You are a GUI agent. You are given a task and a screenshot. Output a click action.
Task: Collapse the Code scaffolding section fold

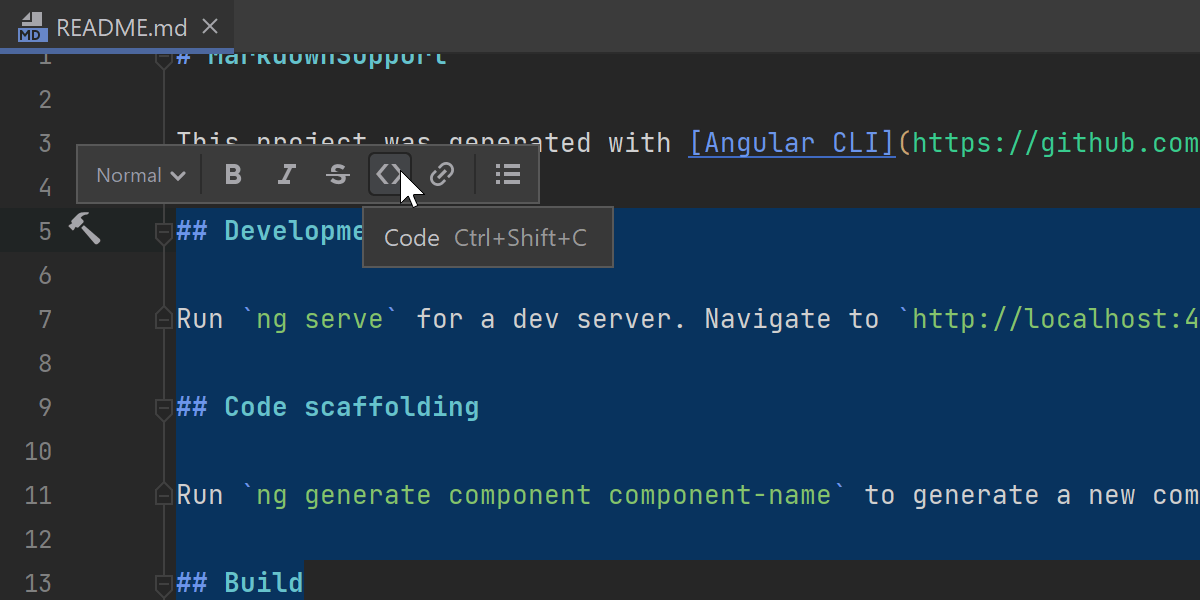(163, 408)
